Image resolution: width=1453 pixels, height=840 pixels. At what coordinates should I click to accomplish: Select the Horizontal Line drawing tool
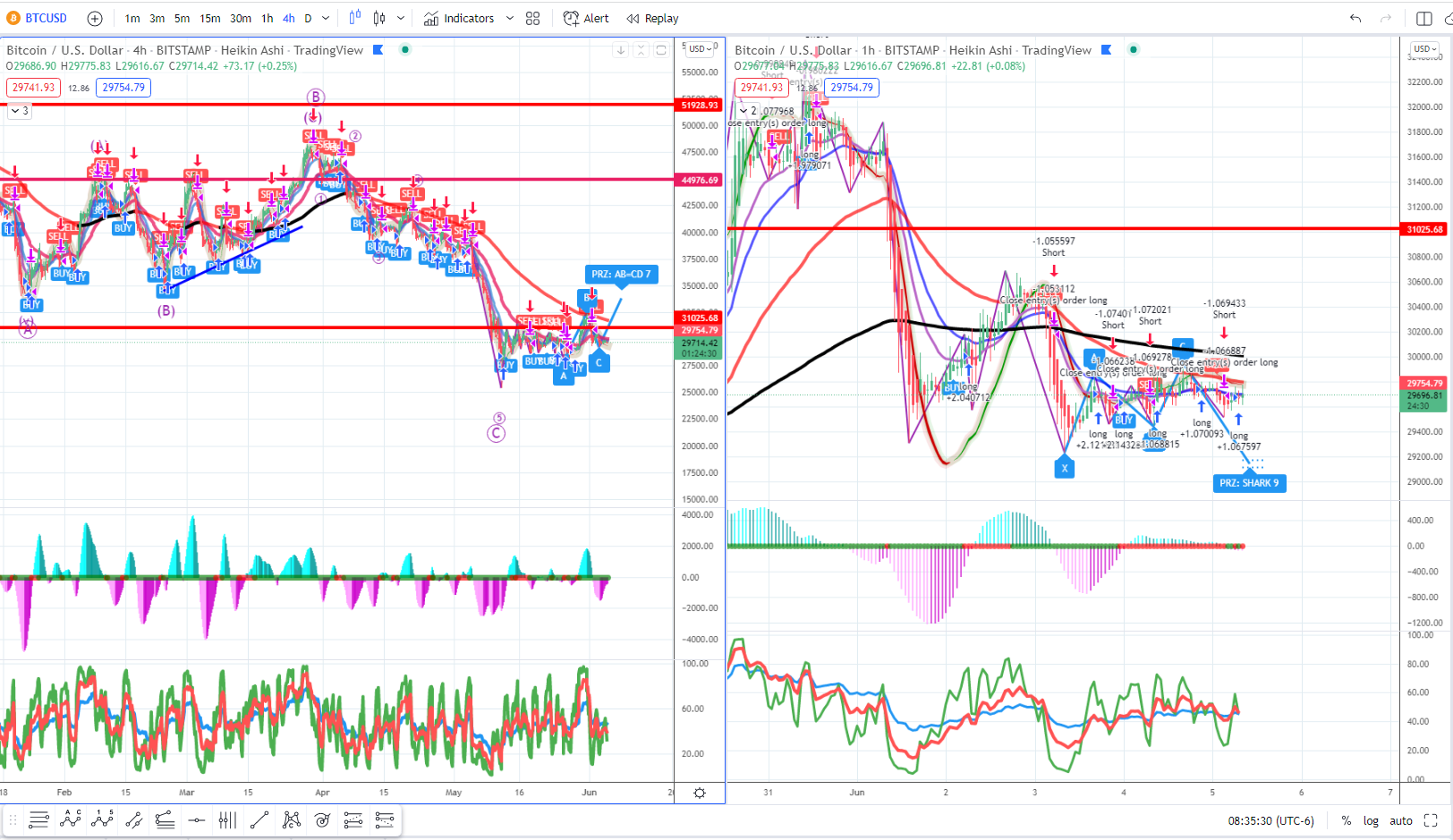coord(196,819)
